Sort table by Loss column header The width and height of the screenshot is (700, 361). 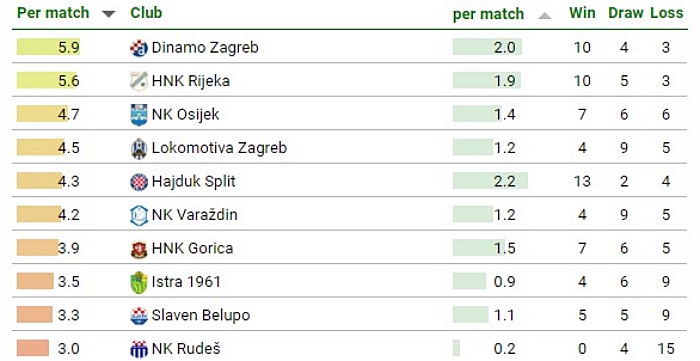click(667, 12)
